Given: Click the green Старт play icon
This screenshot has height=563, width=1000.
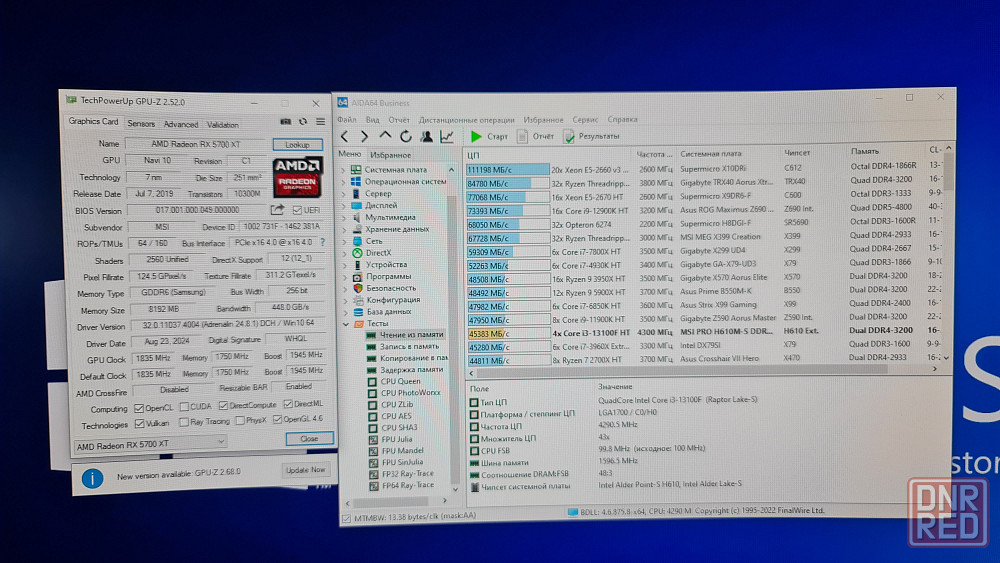Looking at the screenshot, I should pos(476,136).
